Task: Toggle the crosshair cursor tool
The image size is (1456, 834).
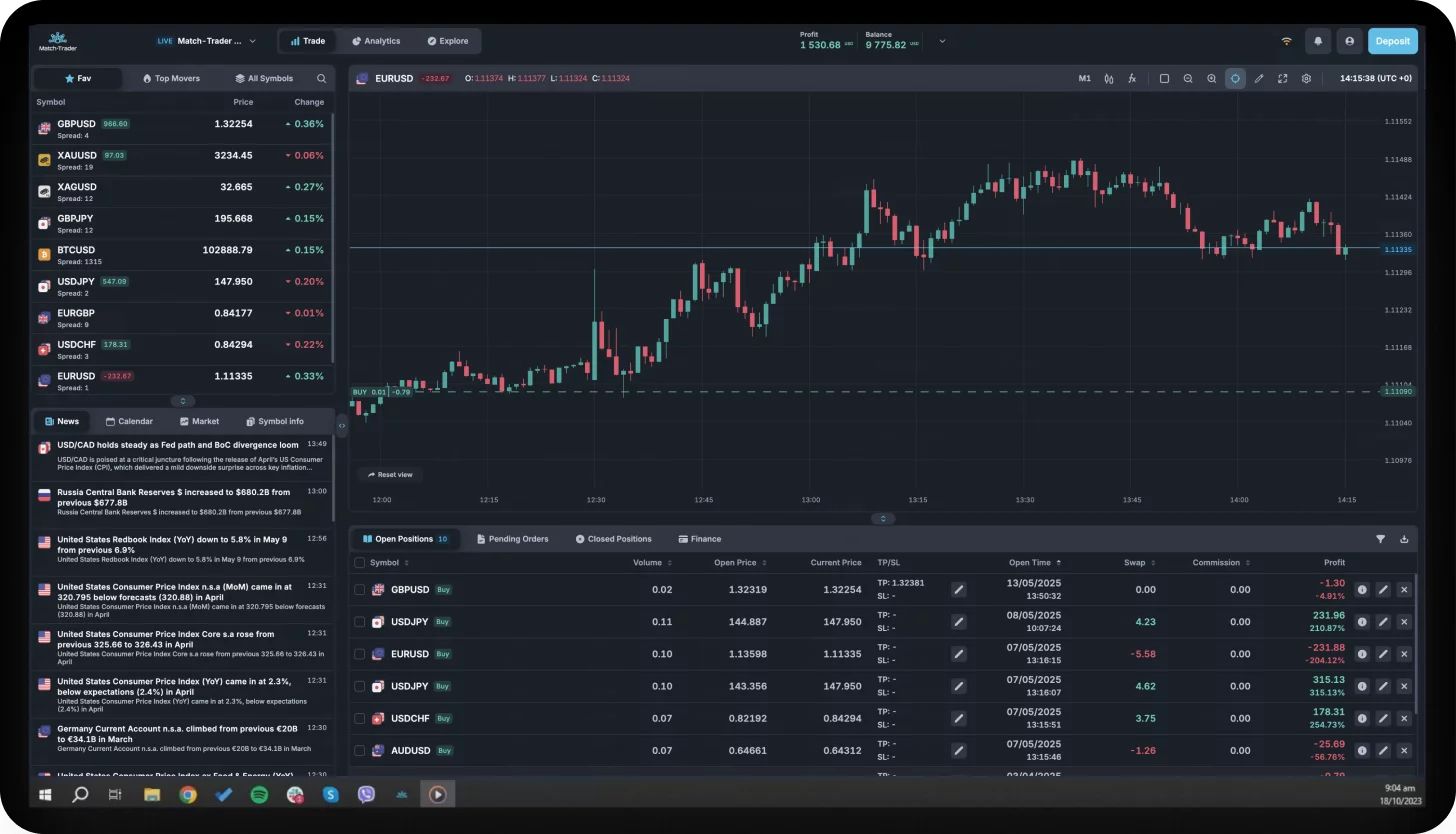Action: click(x=1235, y=78)
